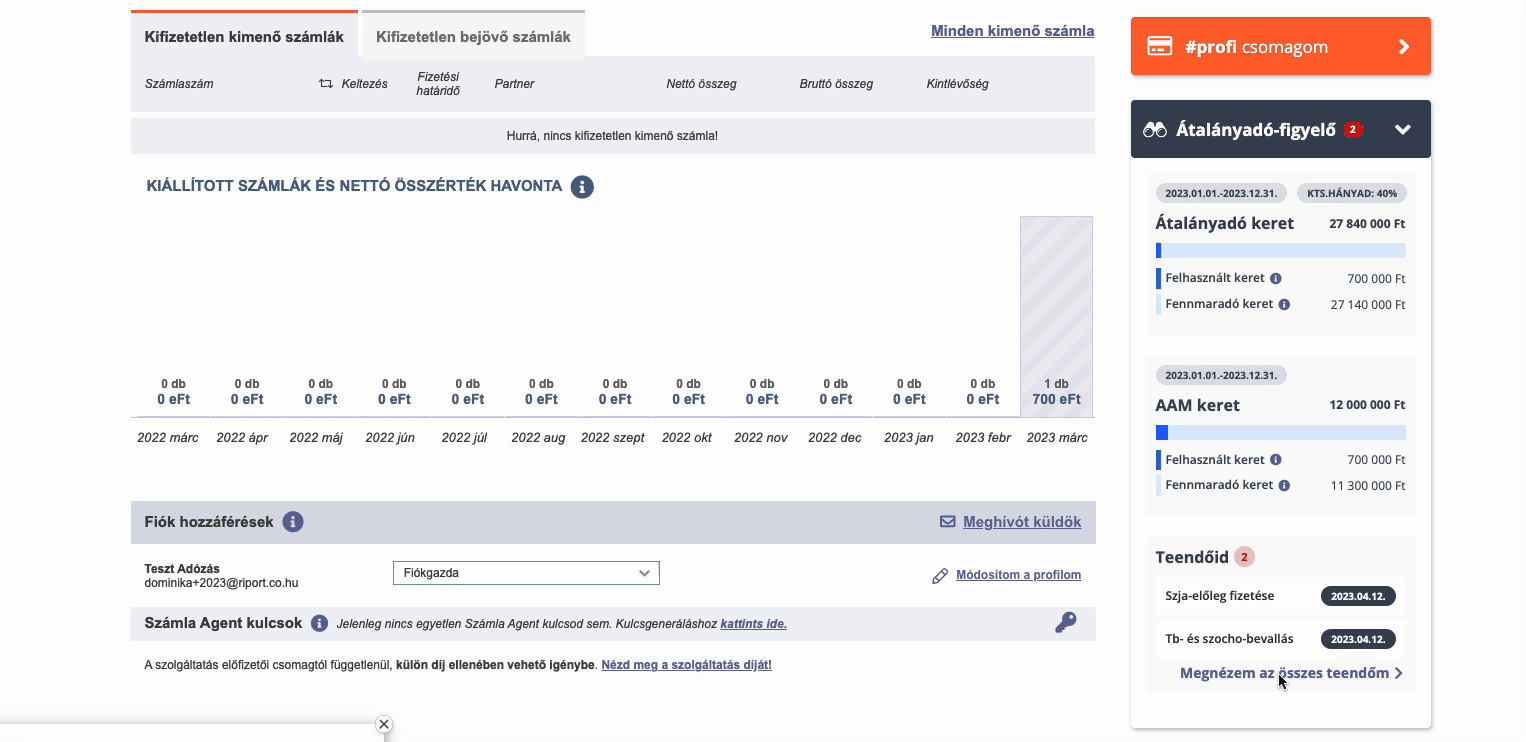
Task: Show info for Átalányadó Felhasznált keret
Action: coord(1276,279)
